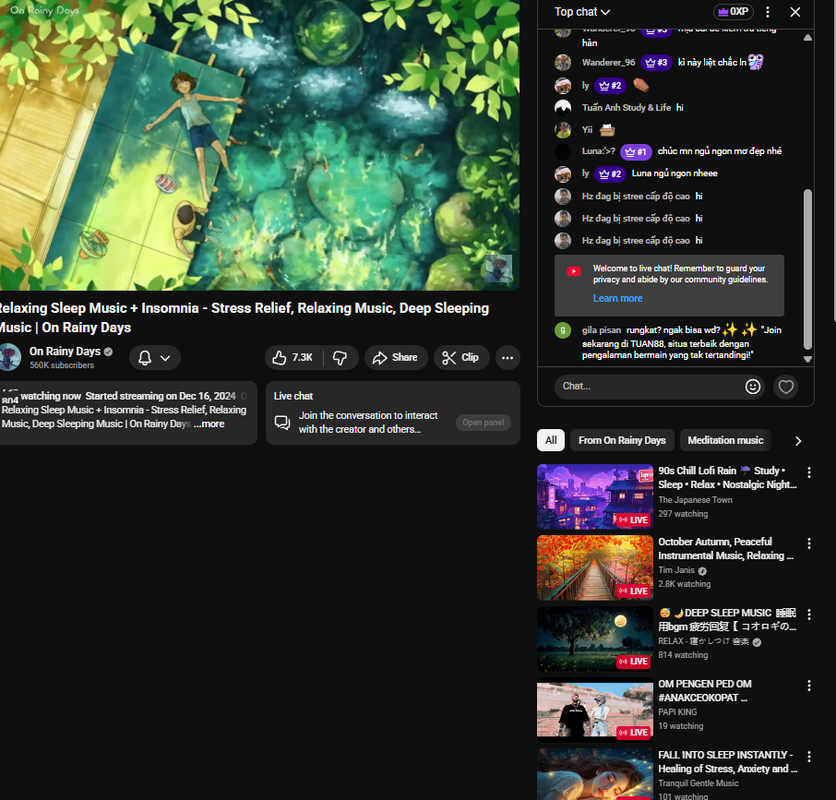Open October Autumn Peaceful video thumbnail

(x=595, y=567)
